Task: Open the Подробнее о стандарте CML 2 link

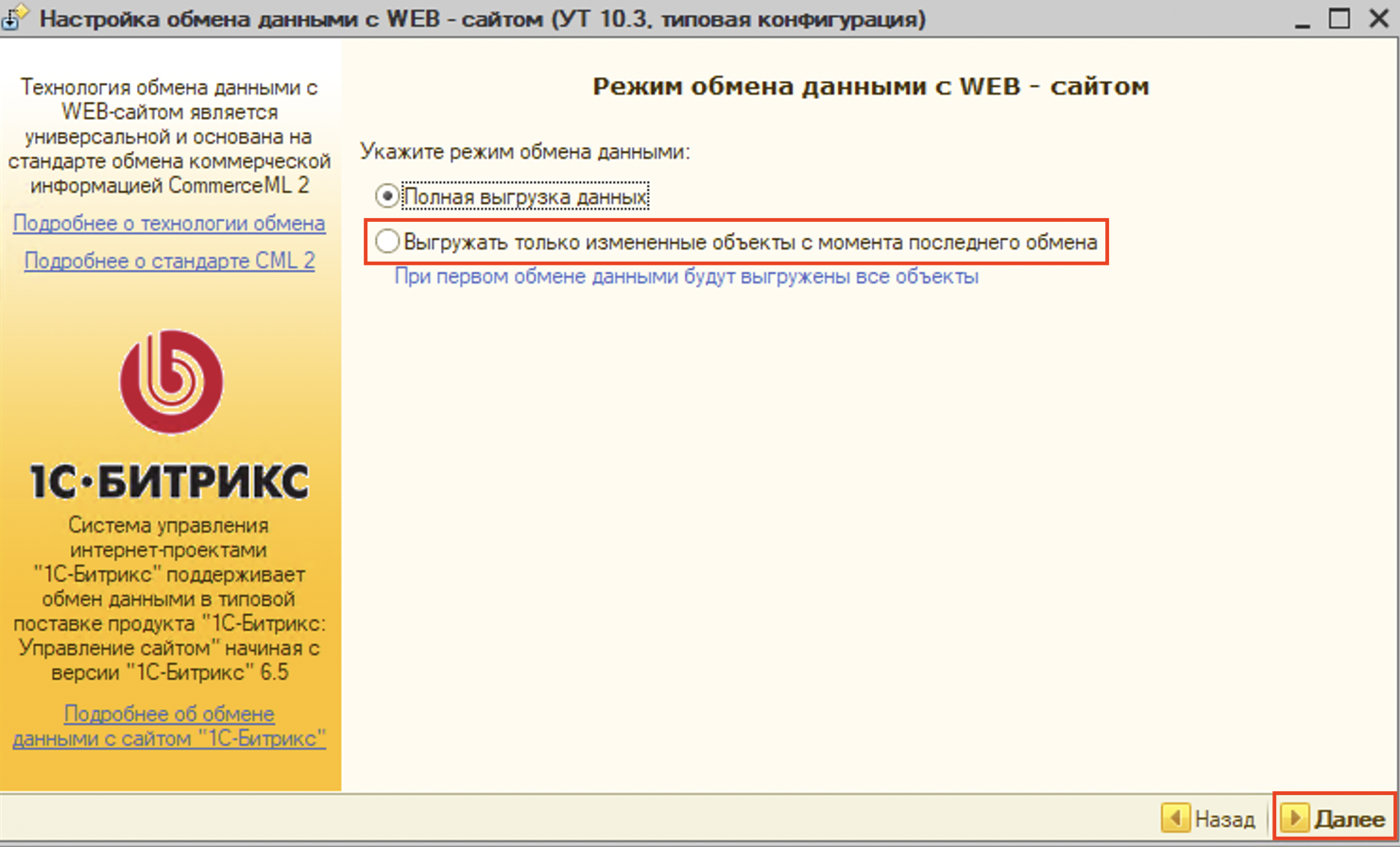Action: pyautogui.click(x=169, y=261)
